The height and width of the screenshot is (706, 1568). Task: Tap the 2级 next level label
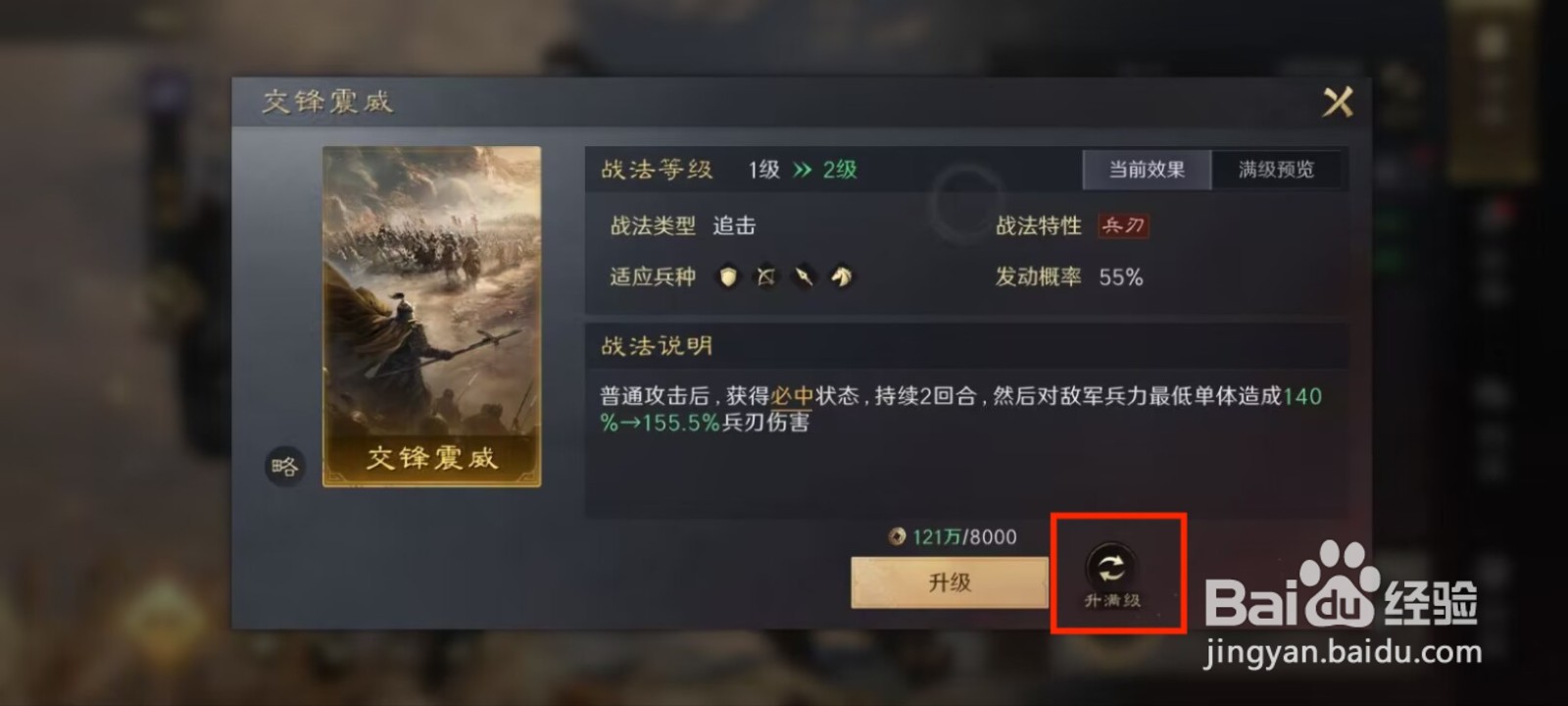840,170
